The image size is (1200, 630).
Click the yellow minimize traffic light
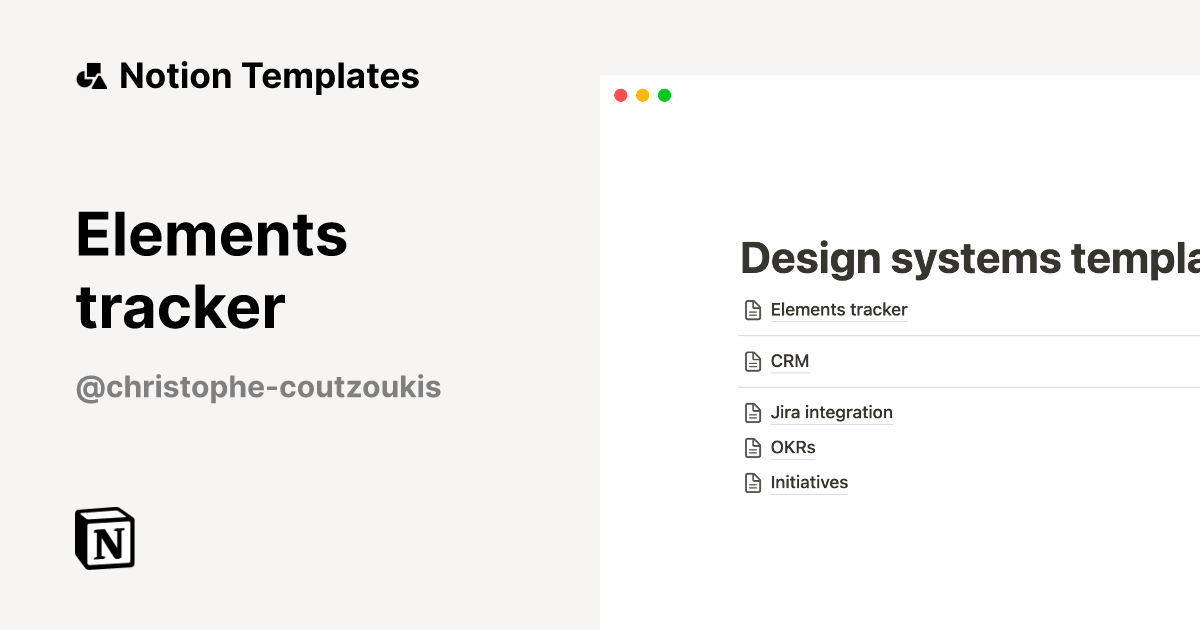[643, 95]
